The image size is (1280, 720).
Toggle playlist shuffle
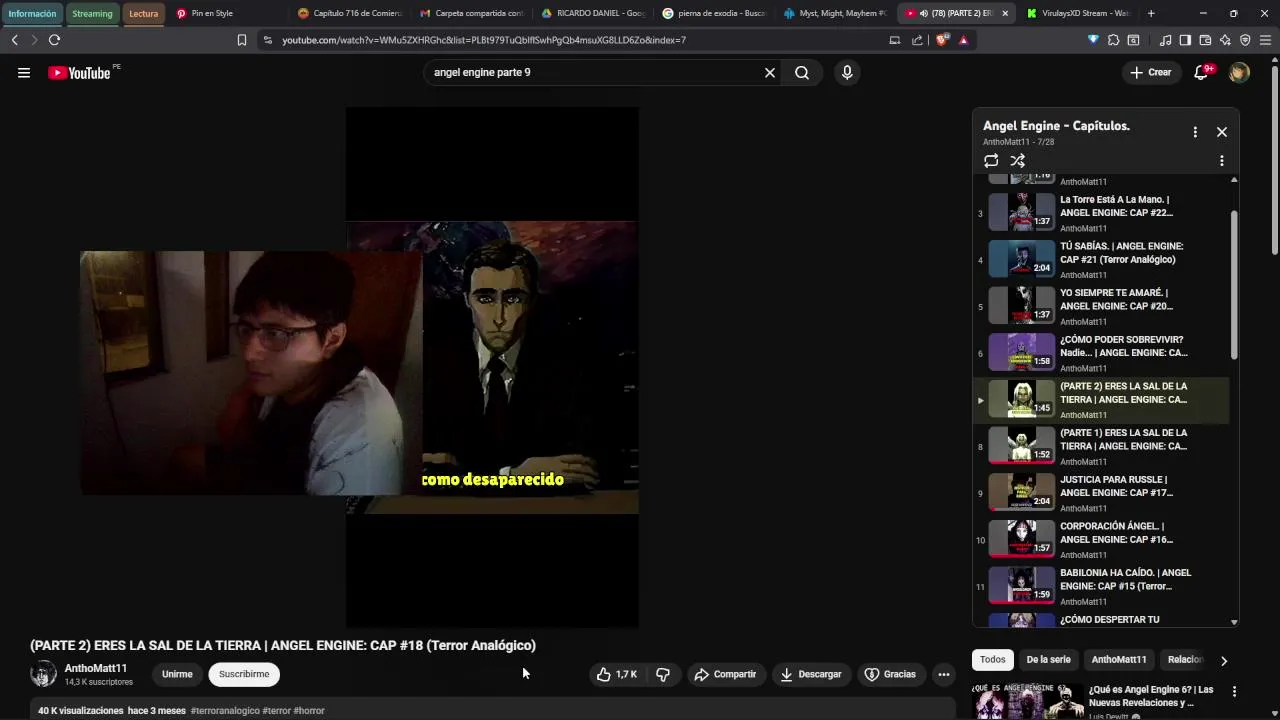click(1017, 160)
